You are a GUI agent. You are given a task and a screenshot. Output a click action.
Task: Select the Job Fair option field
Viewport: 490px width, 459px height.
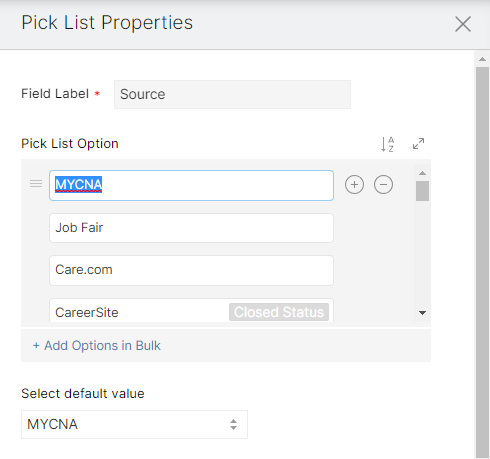point(191,228)
